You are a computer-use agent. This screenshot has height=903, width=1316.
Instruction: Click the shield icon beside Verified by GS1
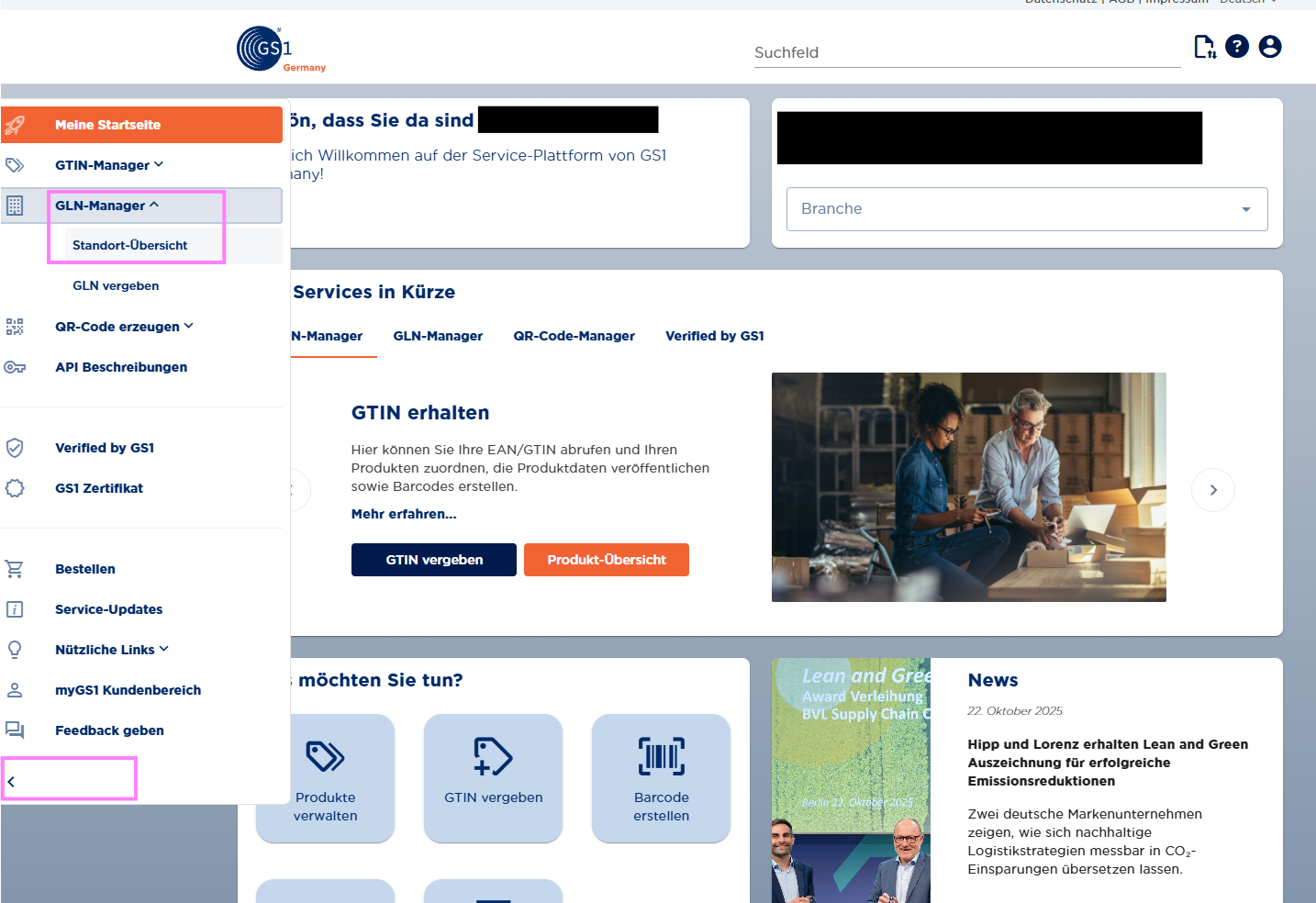click(15, 448)
